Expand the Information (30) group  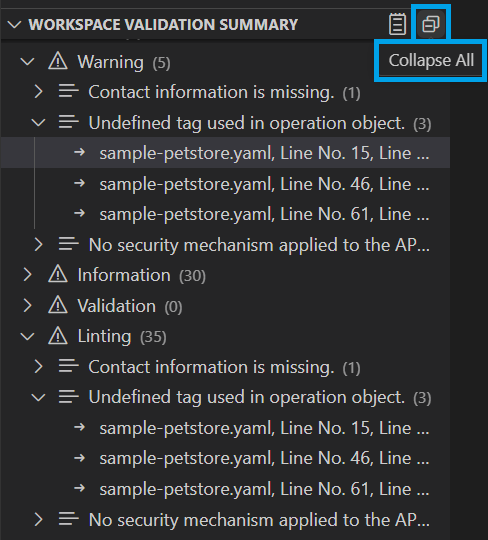tap(28, 275)
